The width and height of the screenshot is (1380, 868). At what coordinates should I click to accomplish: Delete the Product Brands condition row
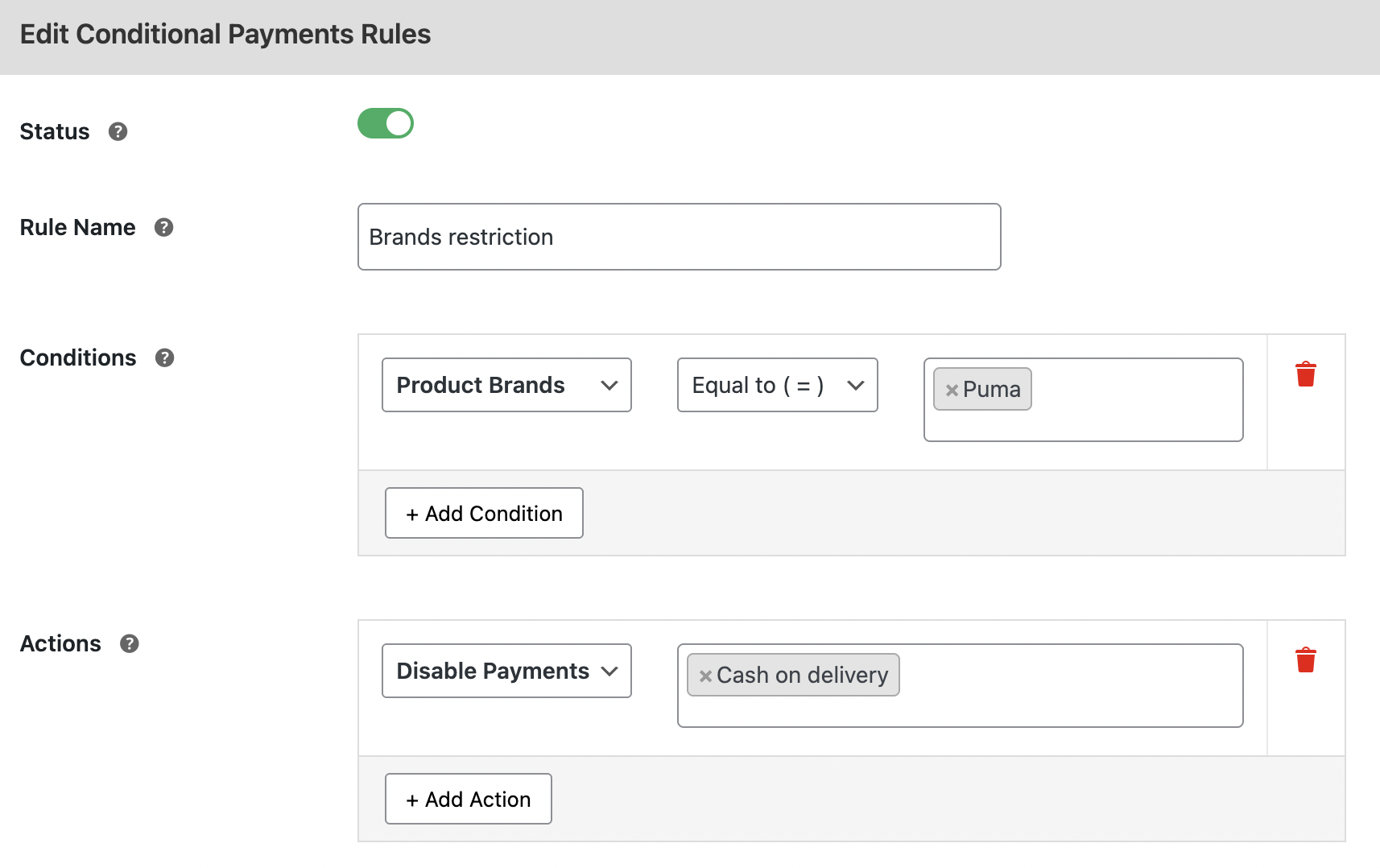pos(1305,374)
